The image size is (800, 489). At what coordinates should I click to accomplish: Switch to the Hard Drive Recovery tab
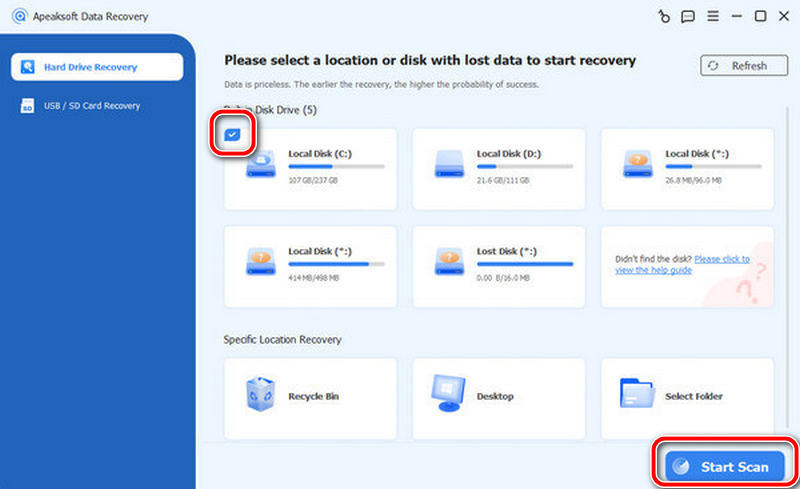97,67
